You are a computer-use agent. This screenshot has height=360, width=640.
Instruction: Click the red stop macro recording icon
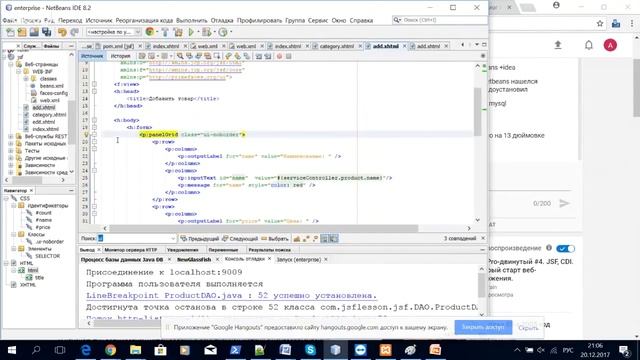279,56
